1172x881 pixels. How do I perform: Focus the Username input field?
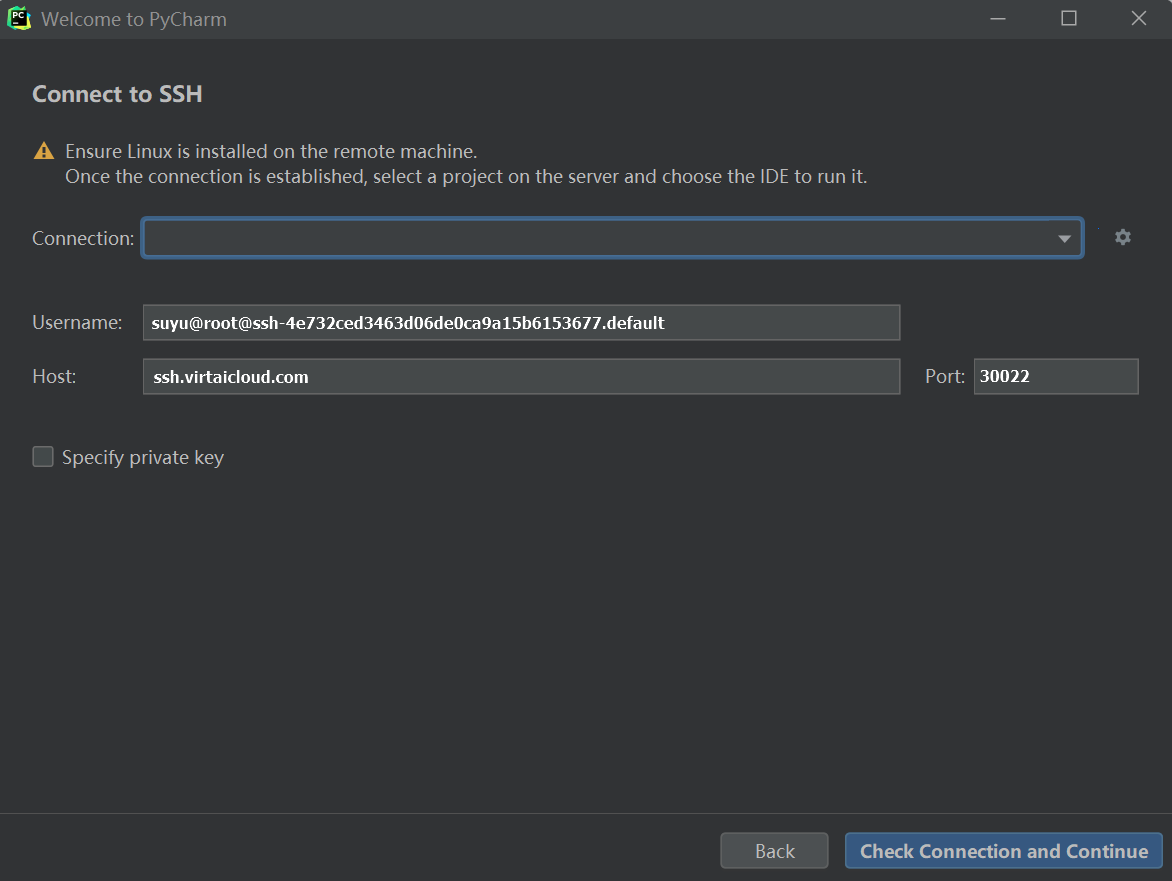click(x=520, y=323)
